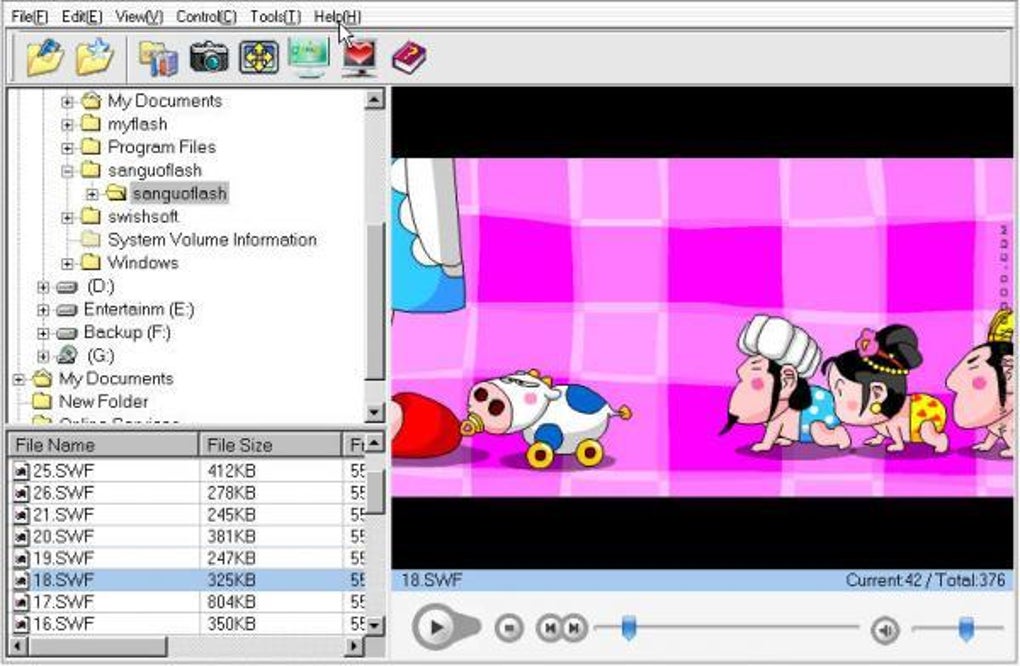1020x666 pixels.
Task: Click the open file folder icon
Action: point(44,57)
